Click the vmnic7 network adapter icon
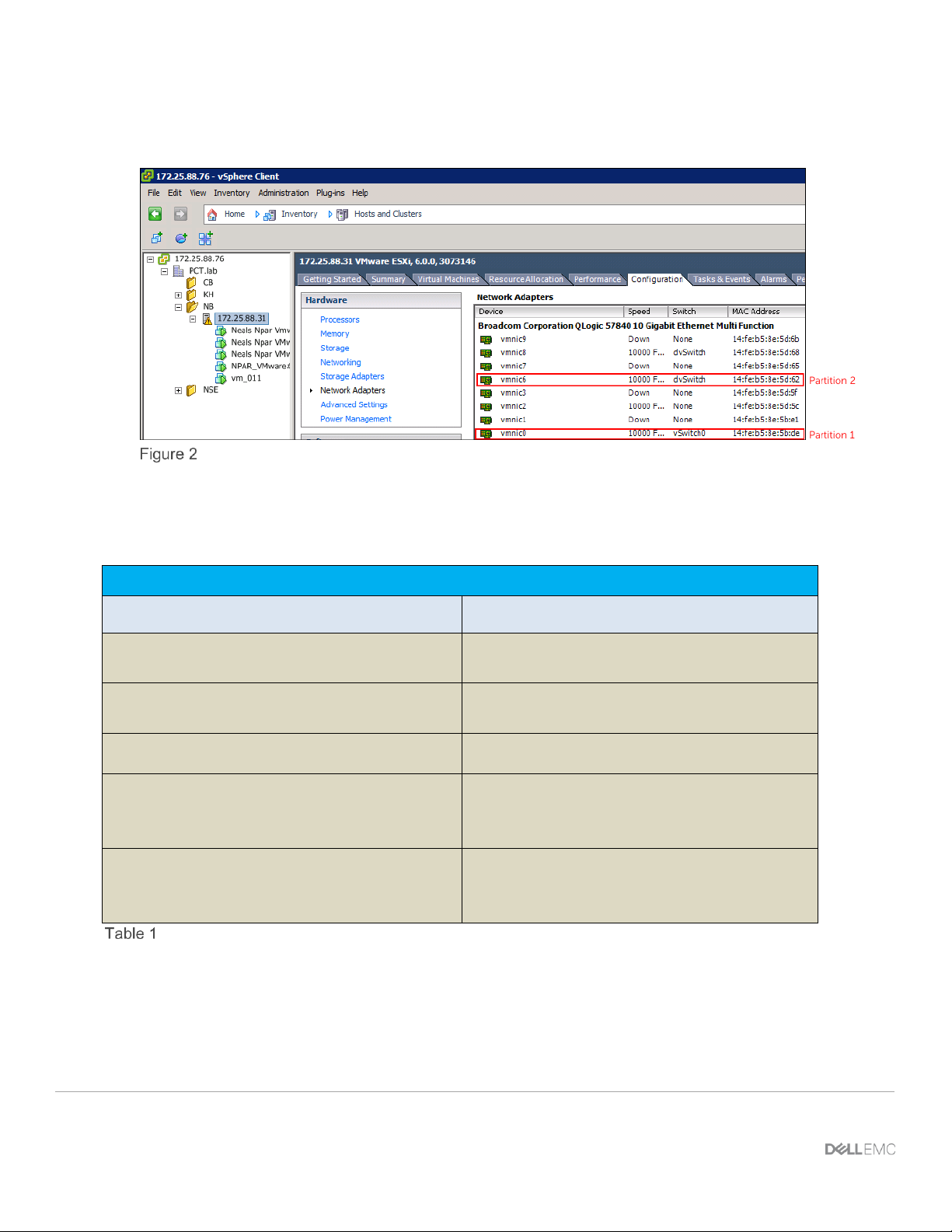This screenshot has height=1232, width=952. coord(486,366)
